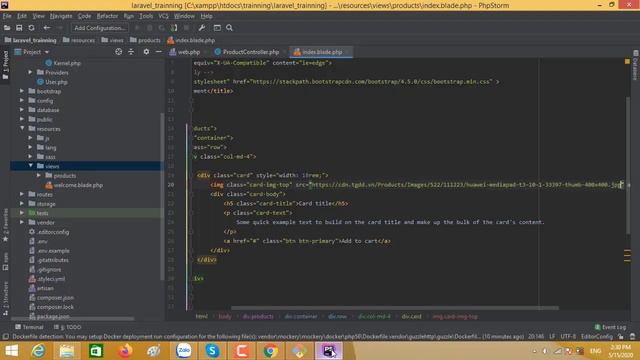The image size is (640, 360).
Task: Open the Navigate menu
Action: [x=61, y=16]
